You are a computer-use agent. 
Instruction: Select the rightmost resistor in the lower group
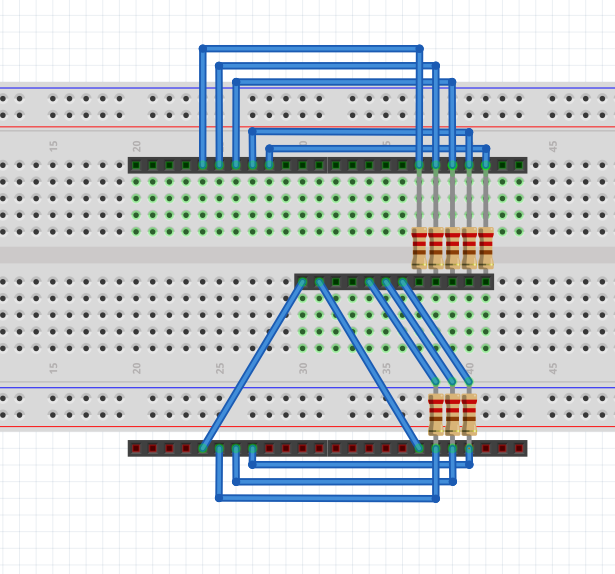pos(469,413)
